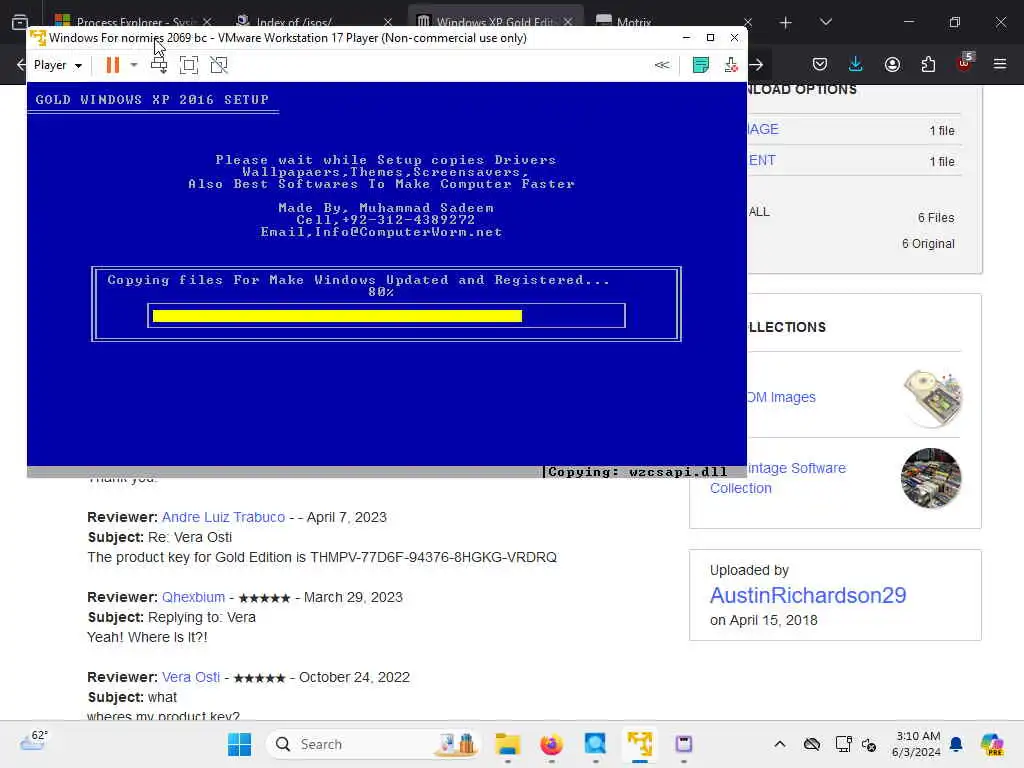Open Firefox from the taskbar
The image size is (1024, 768).
point(552,744)
